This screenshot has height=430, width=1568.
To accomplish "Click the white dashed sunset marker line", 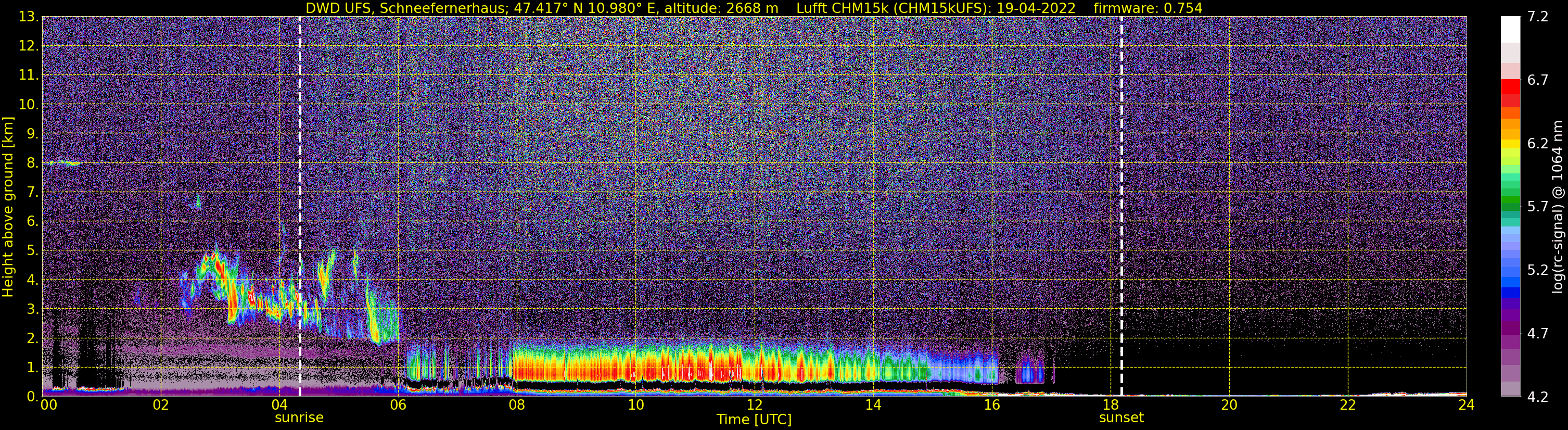I will coord(1121,207).
